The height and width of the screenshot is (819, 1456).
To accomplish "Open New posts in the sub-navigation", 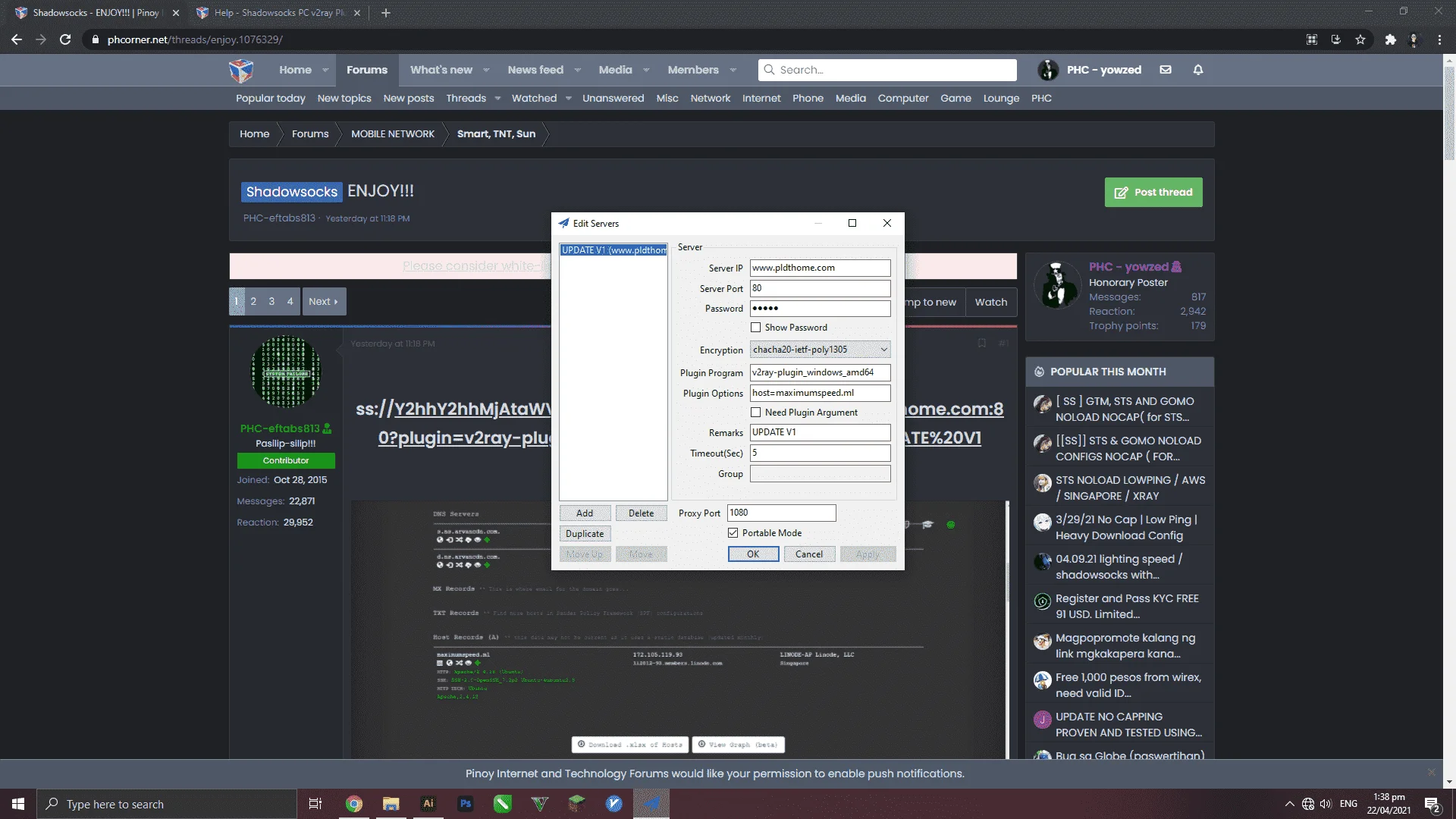I will [409, 99].
